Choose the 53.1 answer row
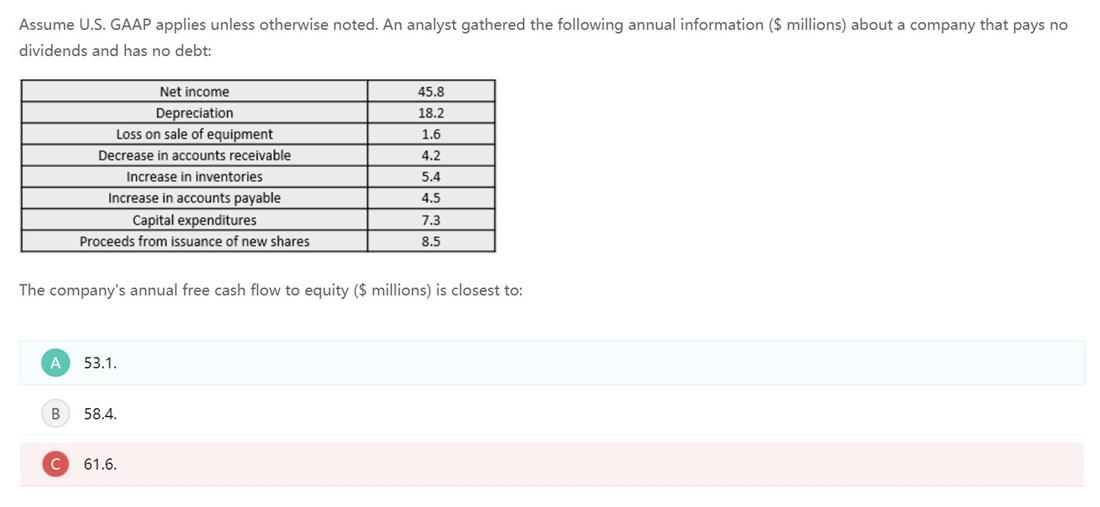This screenshot has width=1100, height=507. coord(551,363)
